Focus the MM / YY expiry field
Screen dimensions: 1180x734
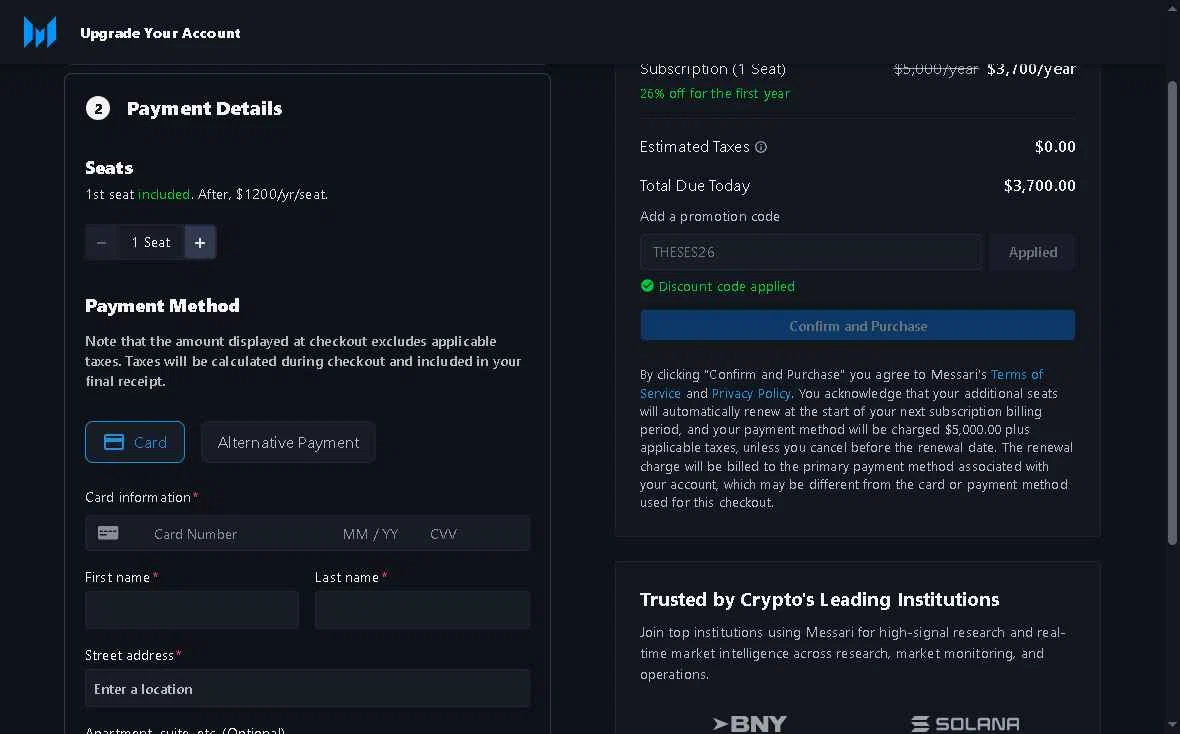[370, 534]
